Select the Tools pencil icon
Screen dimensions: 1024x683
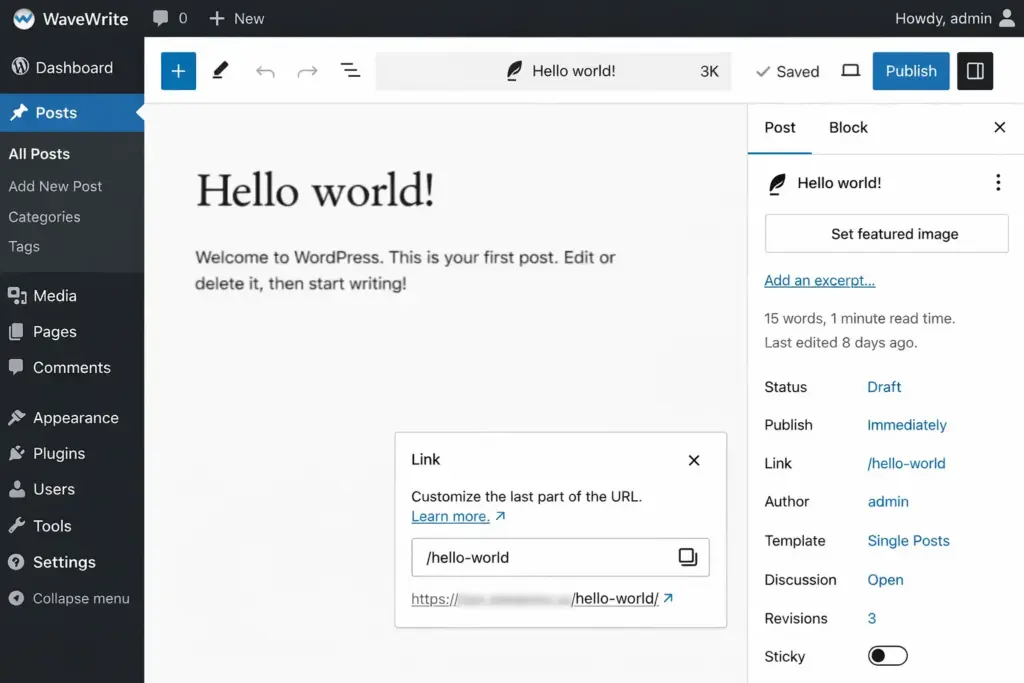tap(221, 71)
